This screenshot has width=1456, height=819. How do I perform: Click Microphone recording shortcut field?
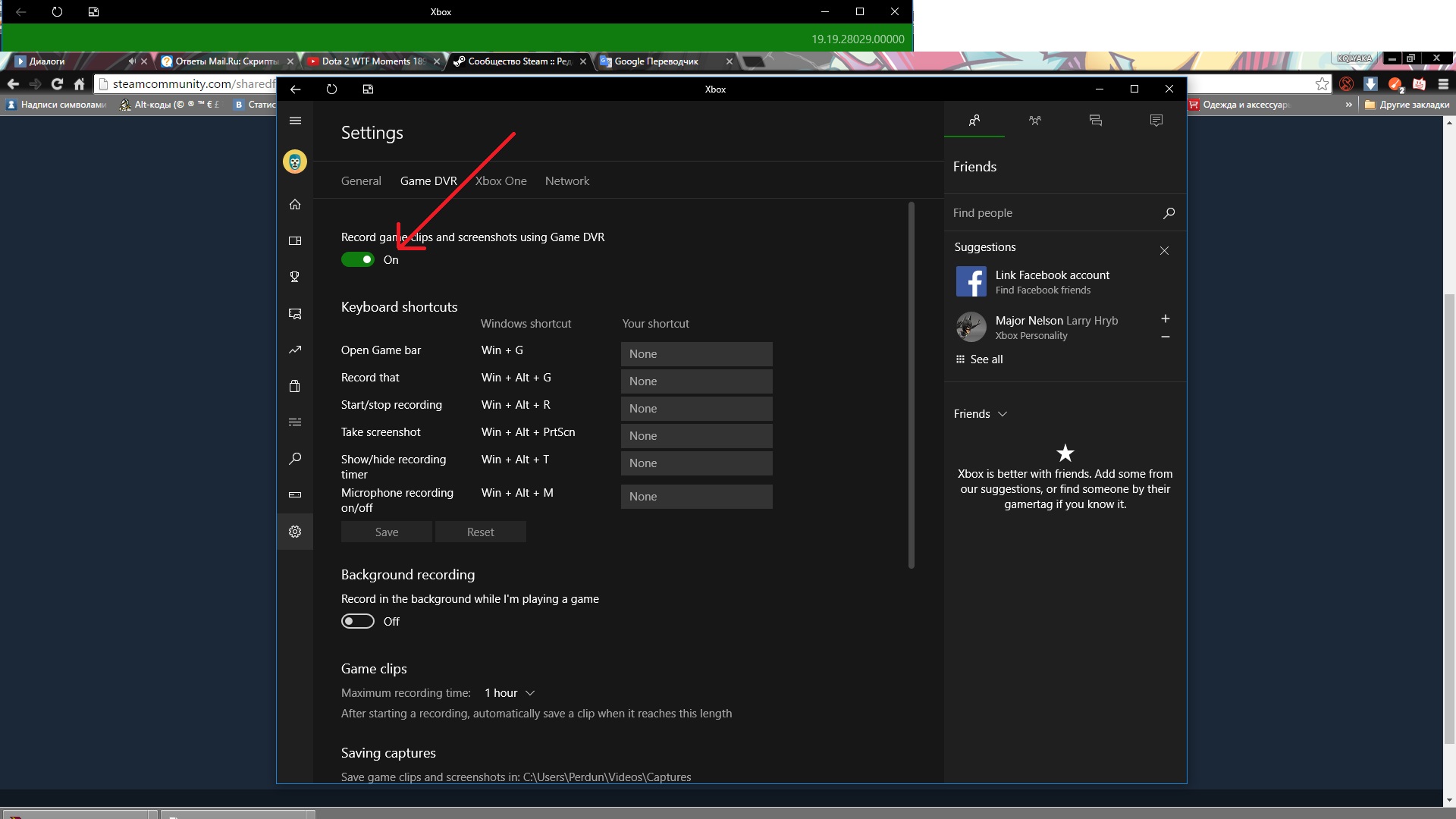[x=697, y=497]
